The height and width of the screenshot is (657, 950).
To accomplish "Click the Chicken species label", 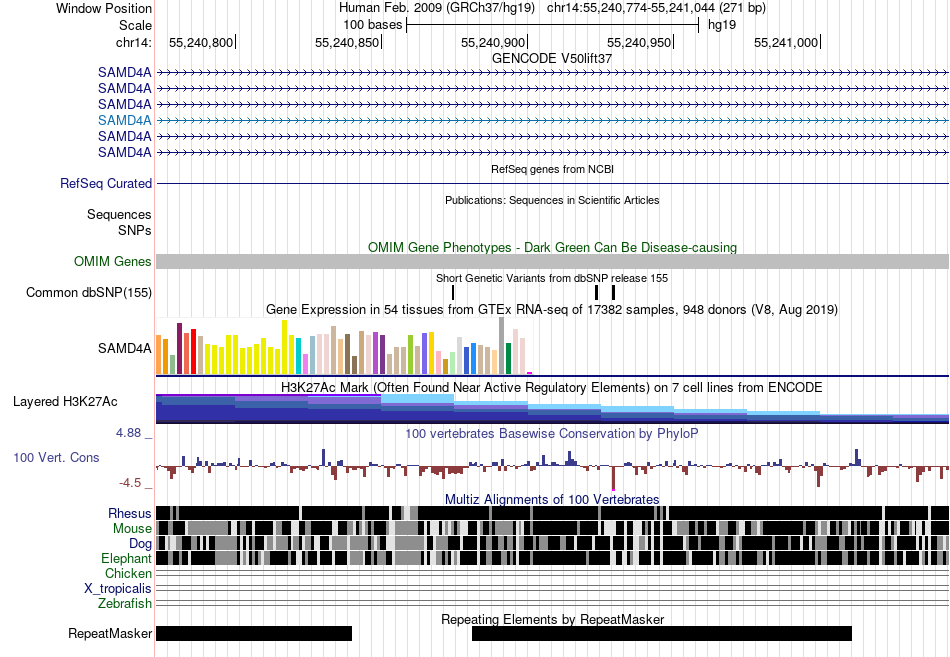I will [x=128, y=573].
